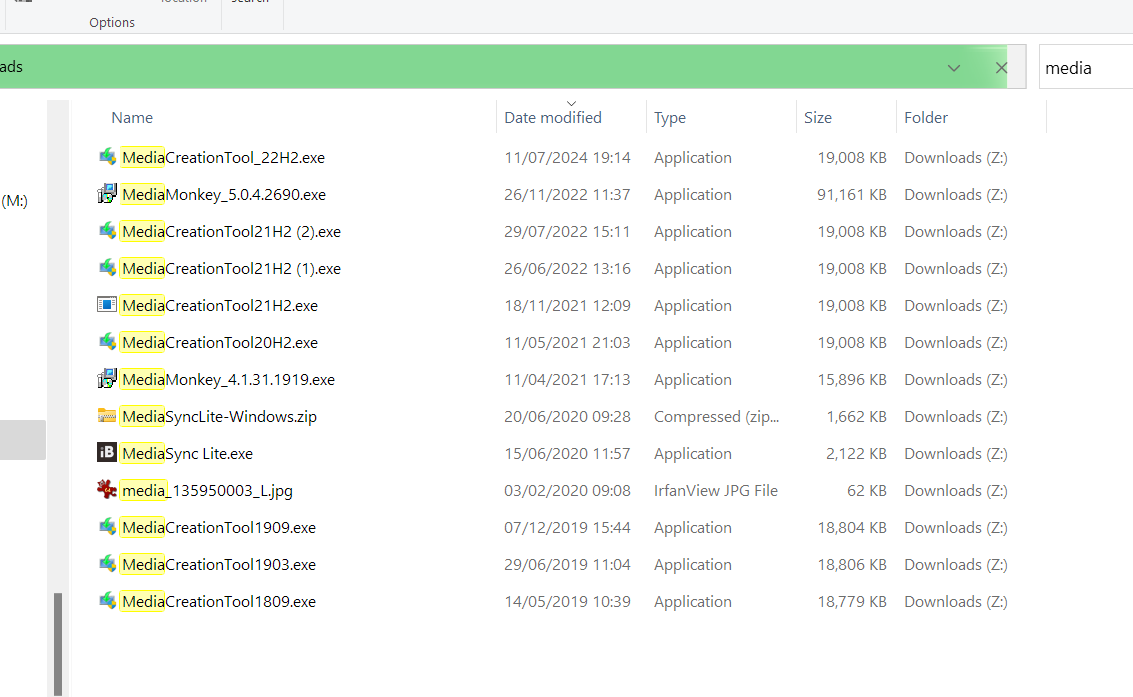Select the file MediaCreationTool20H2.exe
Screen dimensions: 1133x697
(x=220, y=342)
